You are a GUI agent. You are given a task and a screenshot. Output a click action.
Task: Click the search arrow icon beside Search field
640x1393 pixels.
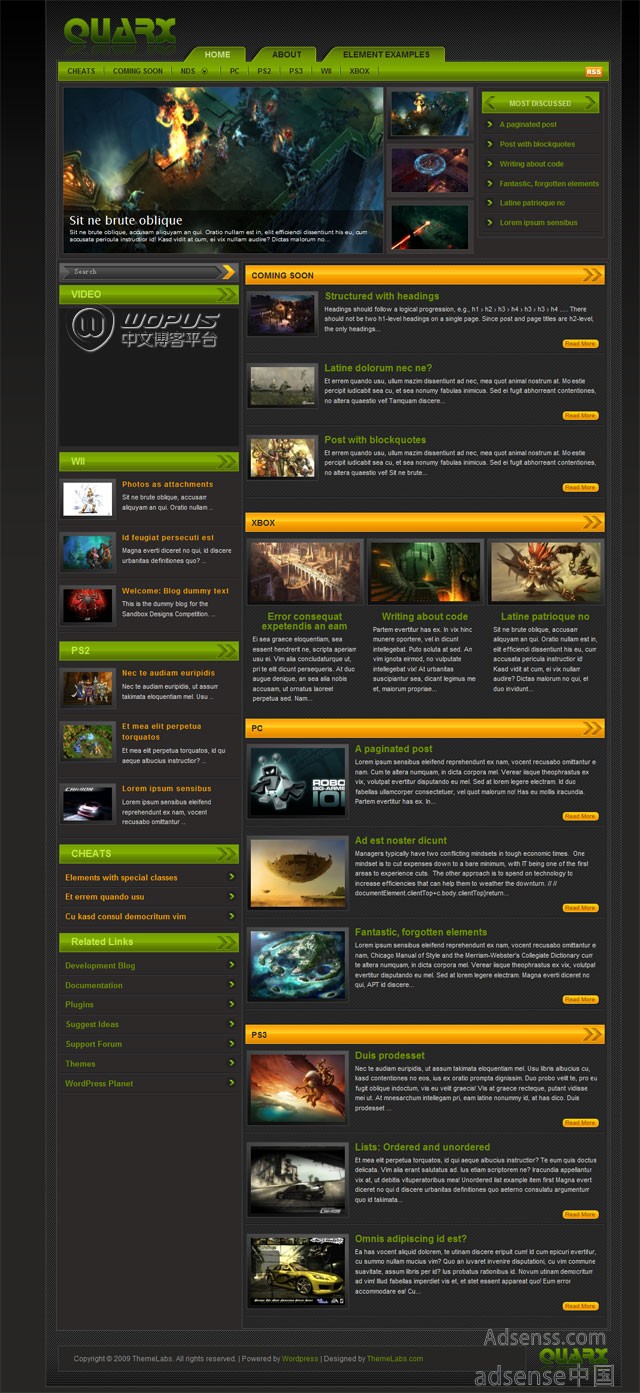coord(228,271)
